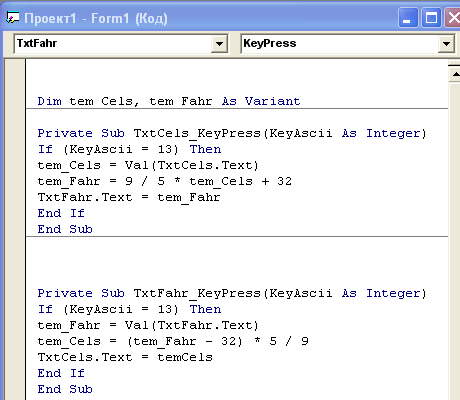Click the 'Private Sub TxtCels_KeyPress' declaration line
This screenshot has height=400, width=460.
232,133
